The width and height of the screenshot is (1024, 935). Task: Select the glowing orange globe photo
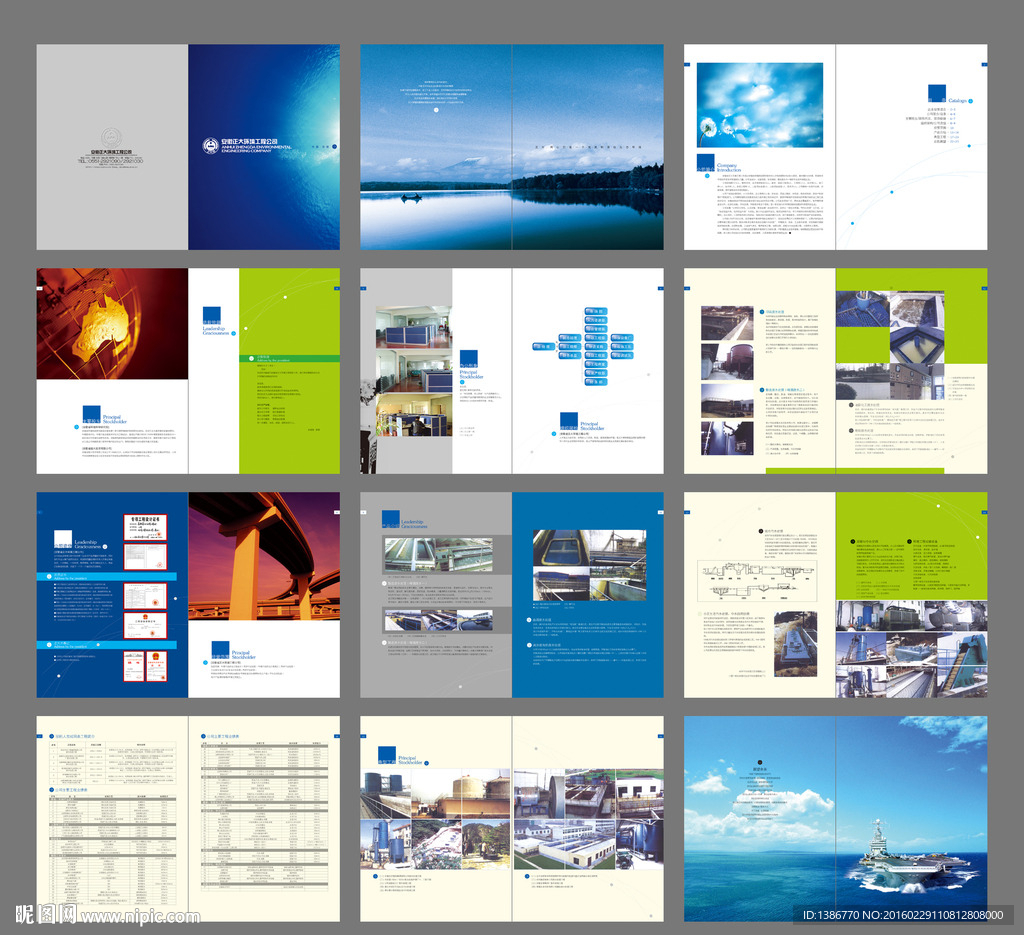pyautogui.click(x=112, y=324)
